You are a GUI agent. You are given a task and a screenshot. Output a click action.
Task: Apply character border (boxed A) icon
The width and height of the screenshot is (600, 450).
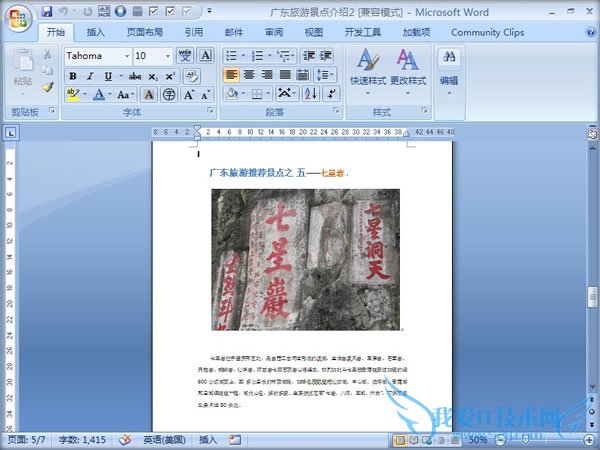coord(205,56)
